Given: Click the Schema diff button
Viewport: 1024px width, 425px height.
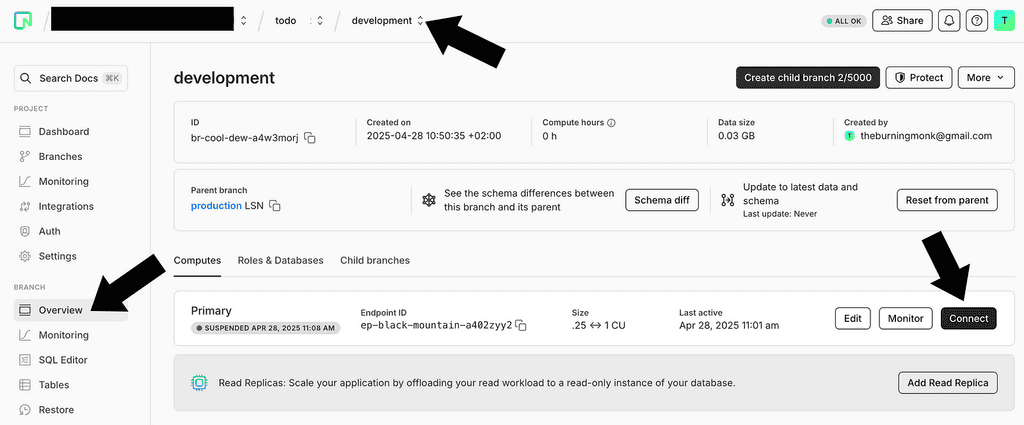Looking at the screenshot, I should 661,200.
